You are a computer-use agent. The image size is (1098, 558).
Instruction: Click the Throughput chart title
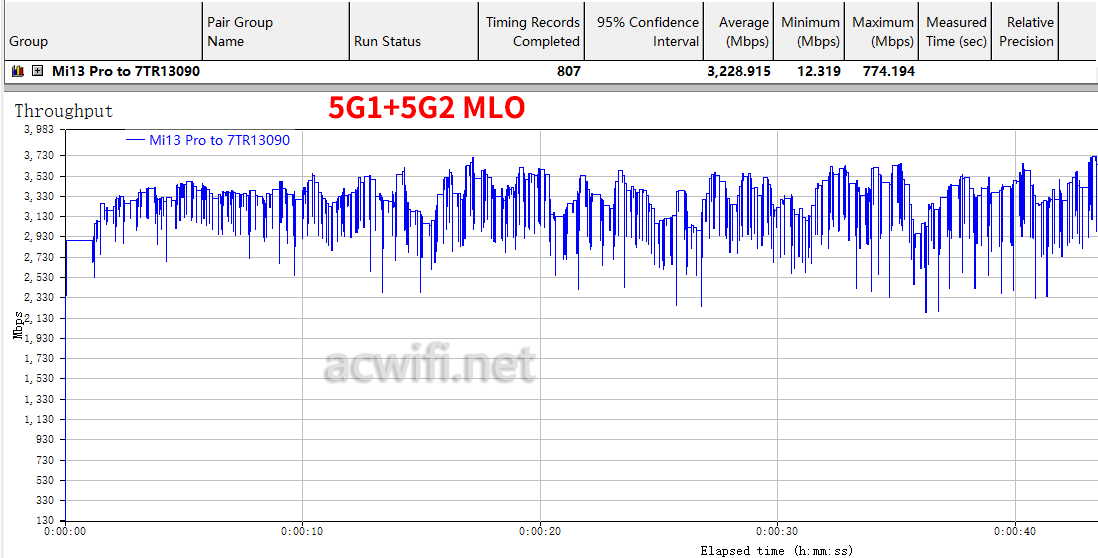point(64,111)
